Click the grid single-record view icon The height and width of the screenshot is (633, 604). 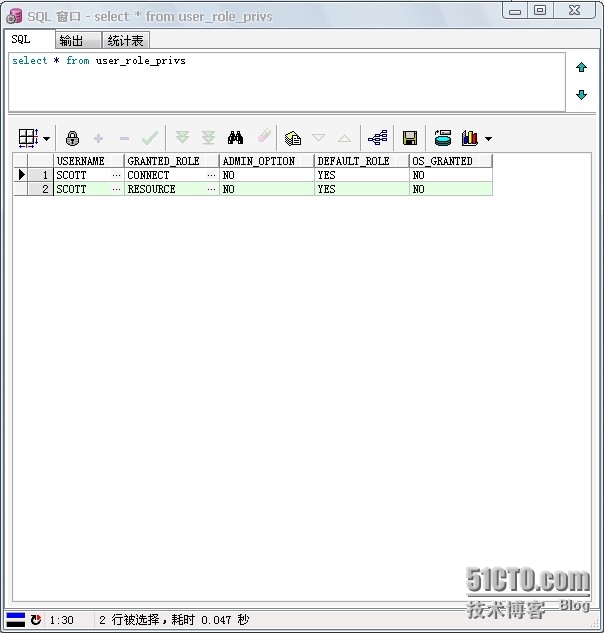point(28,138)
